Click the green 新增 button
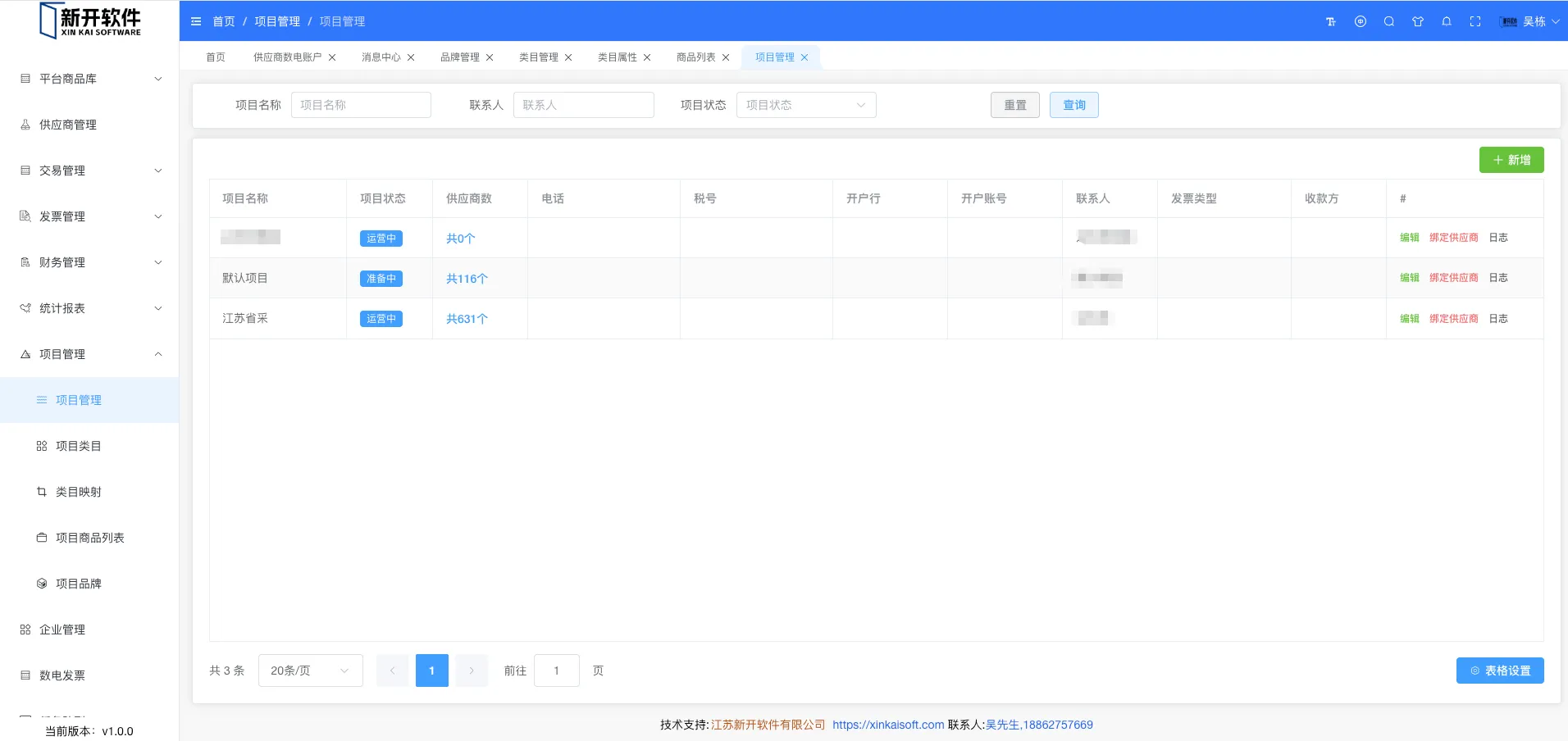Image resolution: width=1568 pixels, height=741 pixels. point(1511,160)
